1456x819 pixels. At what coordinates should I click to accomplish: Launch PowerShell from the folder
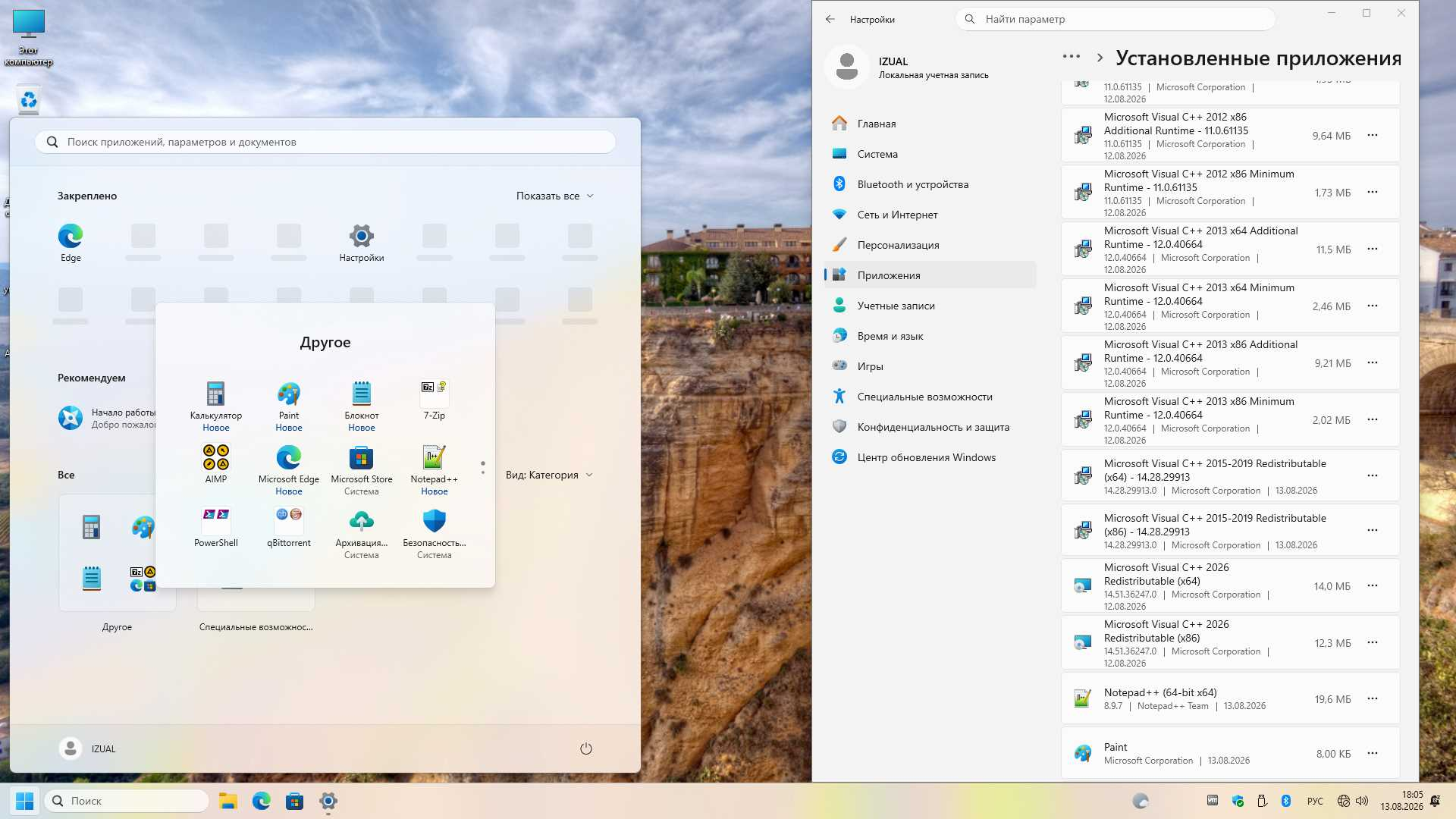coord(215,528)
